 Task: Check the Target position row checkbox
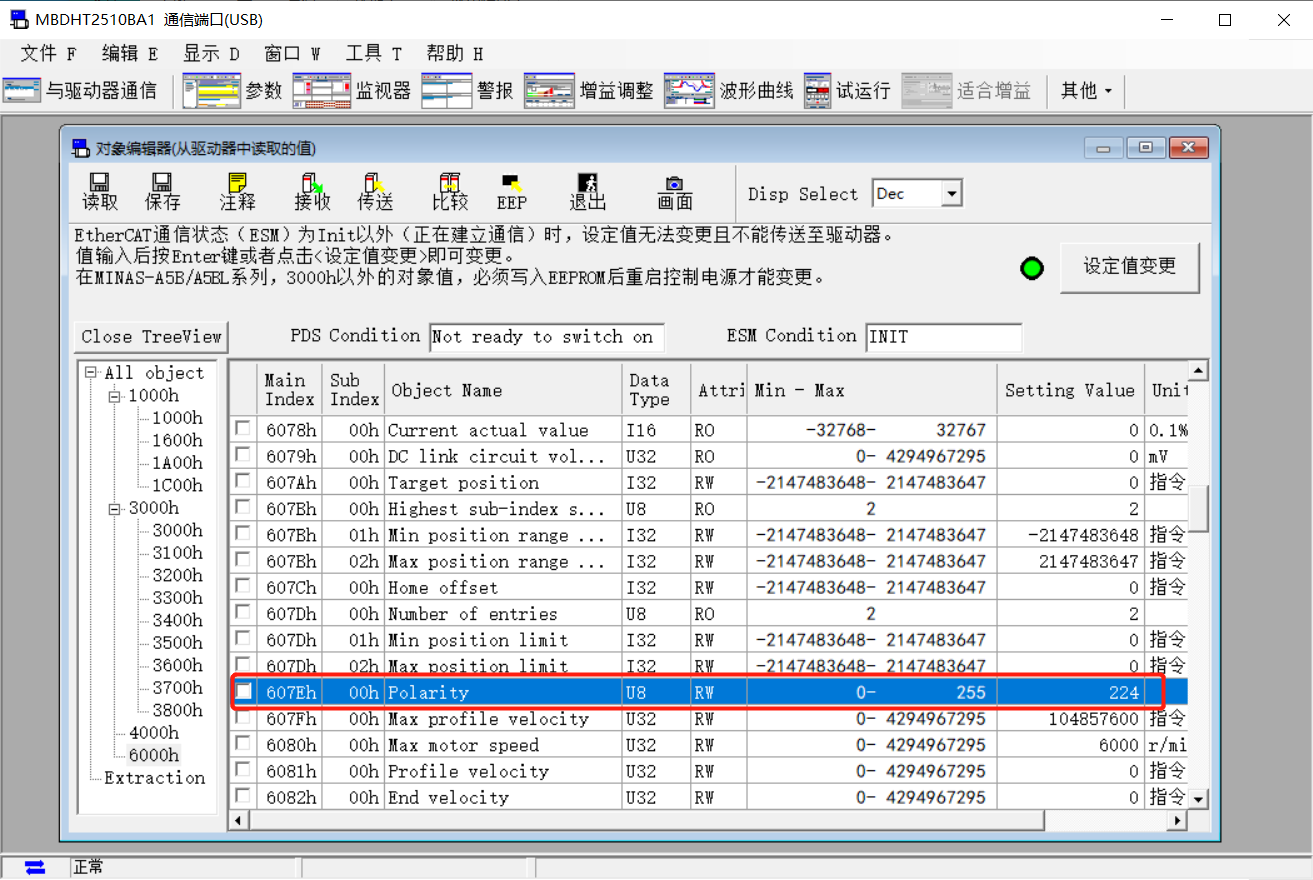[243, 482]
